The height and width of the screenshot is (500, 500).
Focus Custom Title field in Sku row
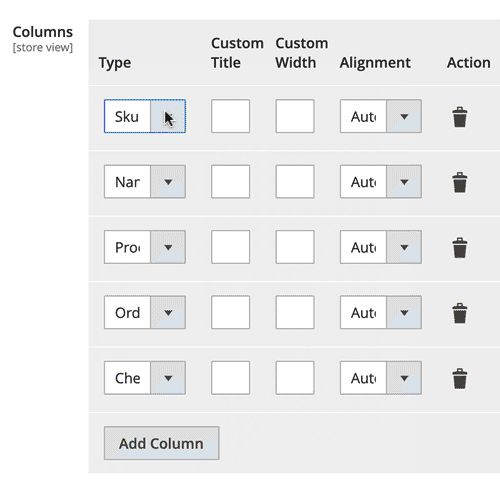coord(230,116)
